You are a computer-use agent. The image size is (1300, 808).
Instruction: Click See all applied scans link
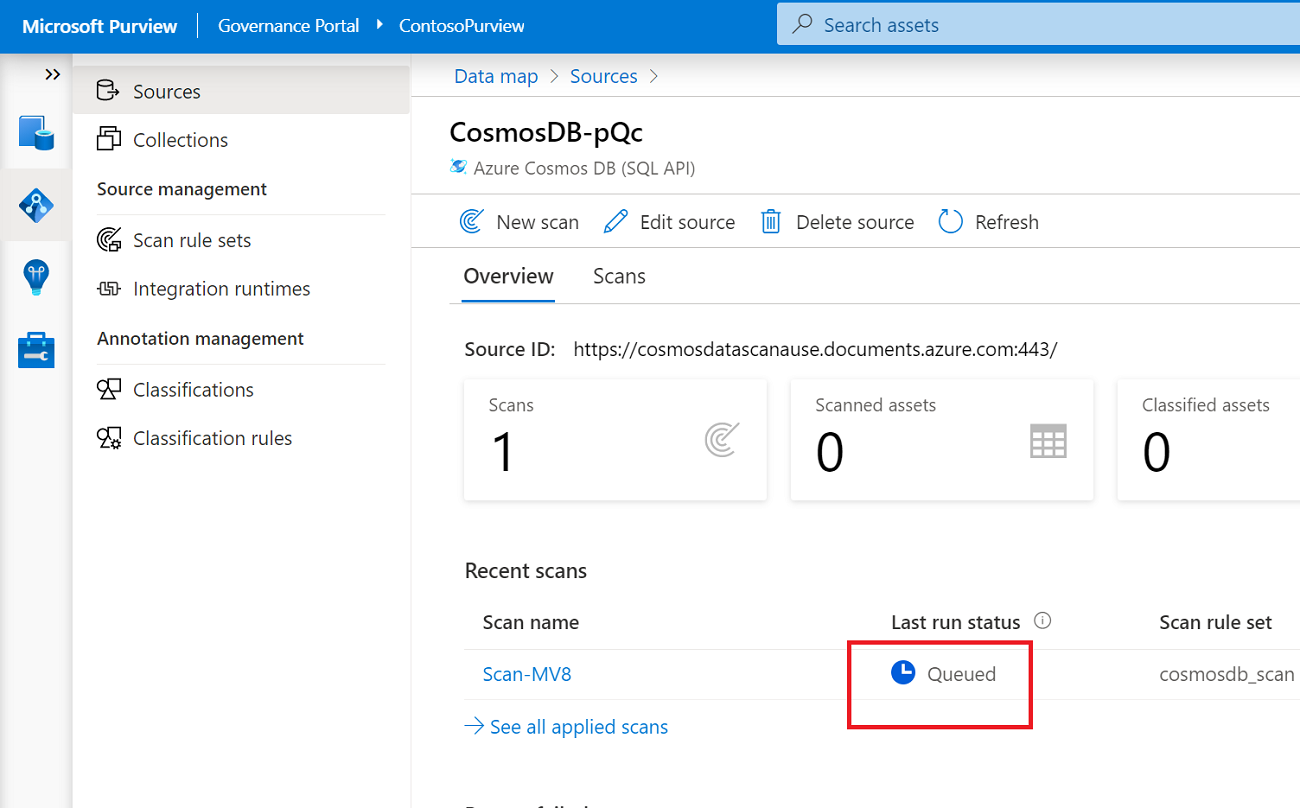click(578, 727)
